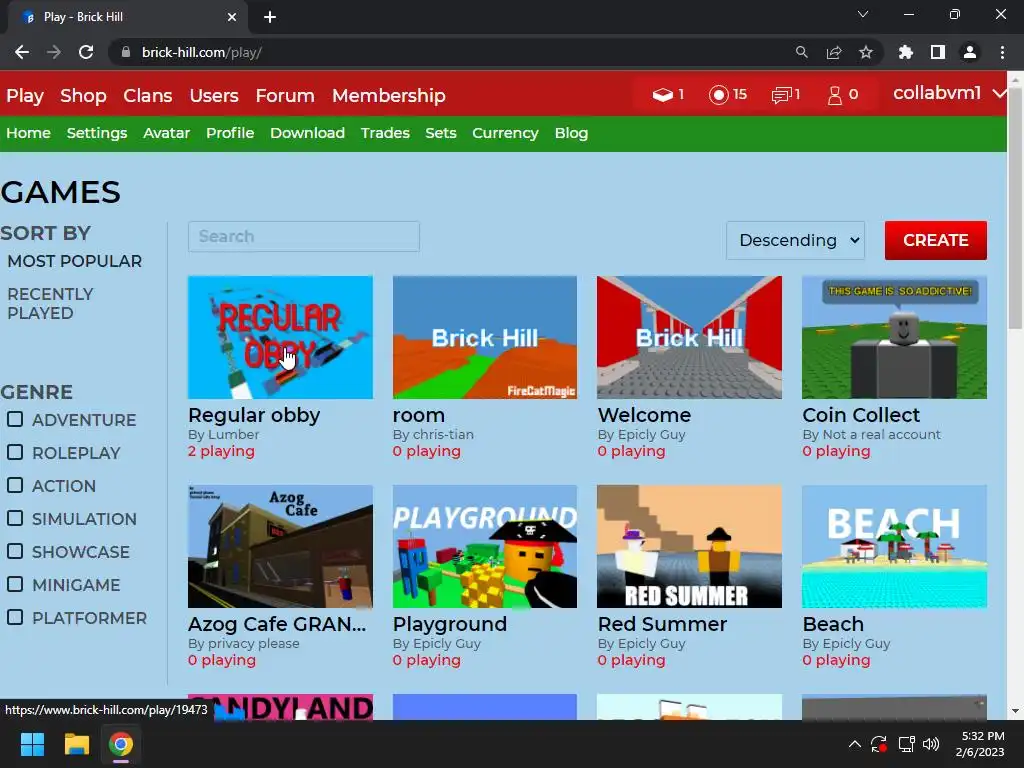Open the Blog link

pos(571,133)
